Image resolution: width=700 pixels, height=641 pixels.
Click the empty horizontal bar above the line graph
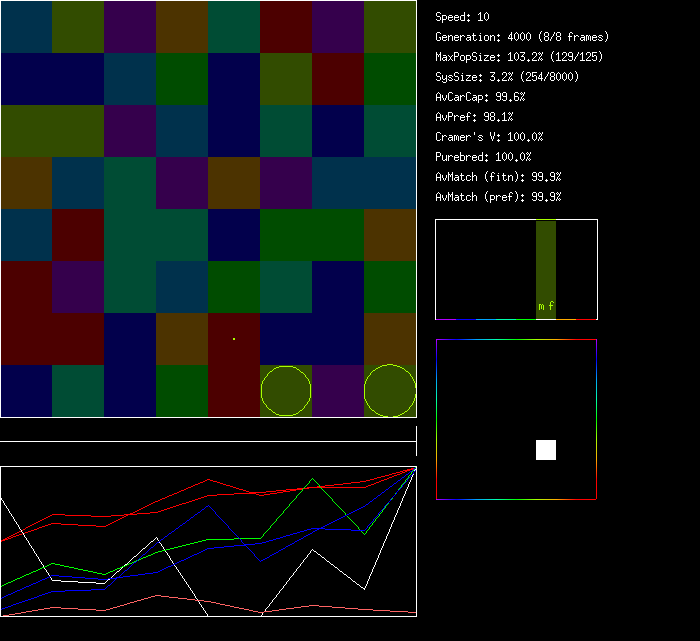point(208,431)
